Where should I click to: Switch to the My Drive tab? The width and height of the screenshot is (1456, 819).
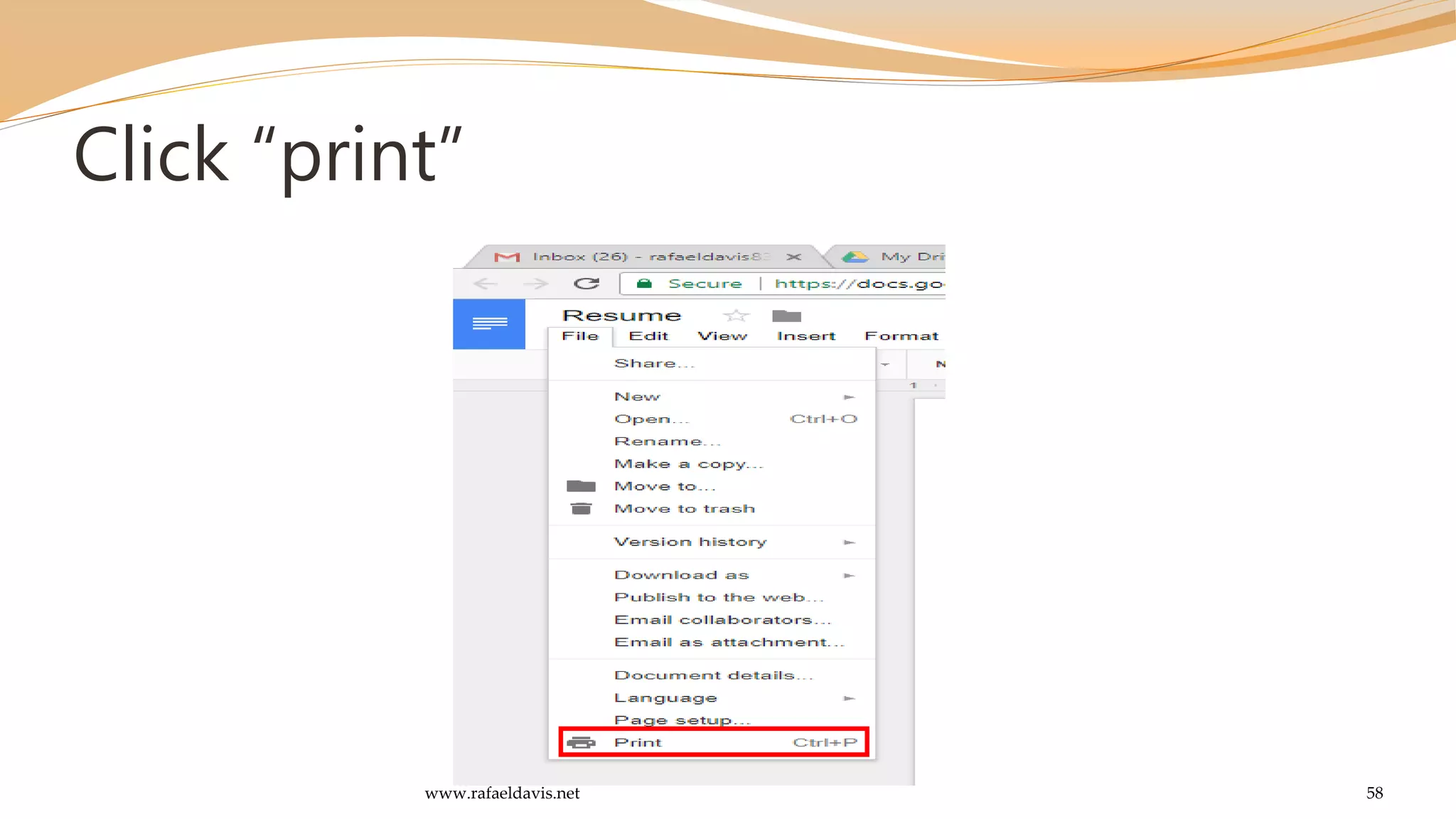coord(896,257)
